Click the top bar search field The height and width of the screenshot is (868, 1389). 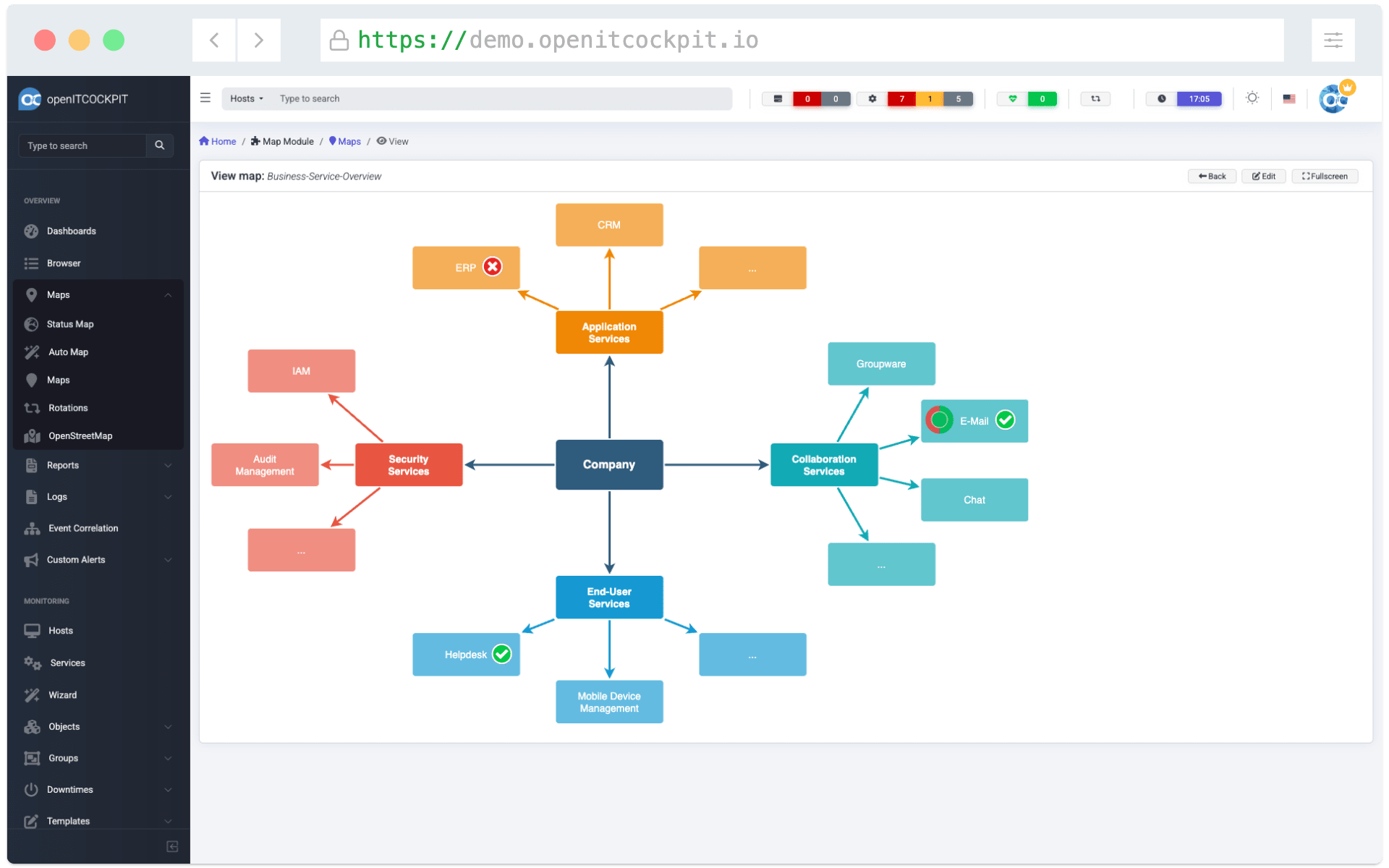point(503,99)
